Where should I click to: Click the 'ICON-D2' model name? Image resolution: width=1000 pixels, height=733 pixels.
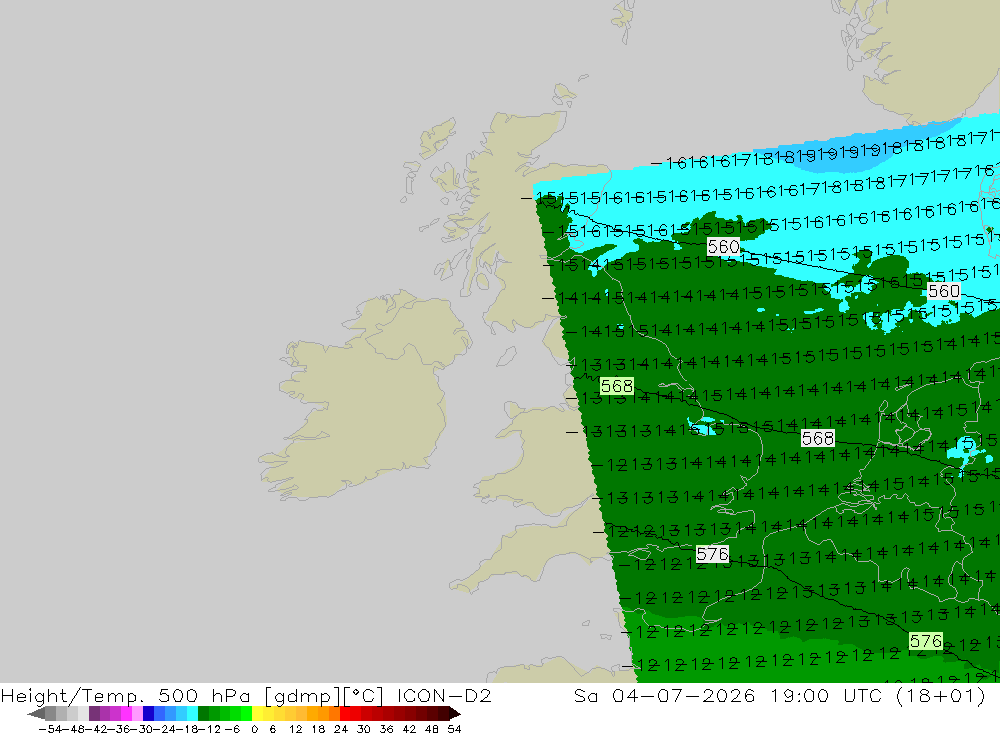click(444, 695)
